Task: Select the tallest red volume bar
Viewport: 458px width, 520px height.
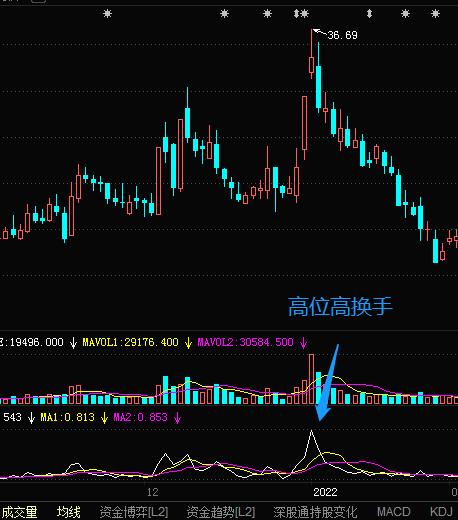Action: [311, 379]
